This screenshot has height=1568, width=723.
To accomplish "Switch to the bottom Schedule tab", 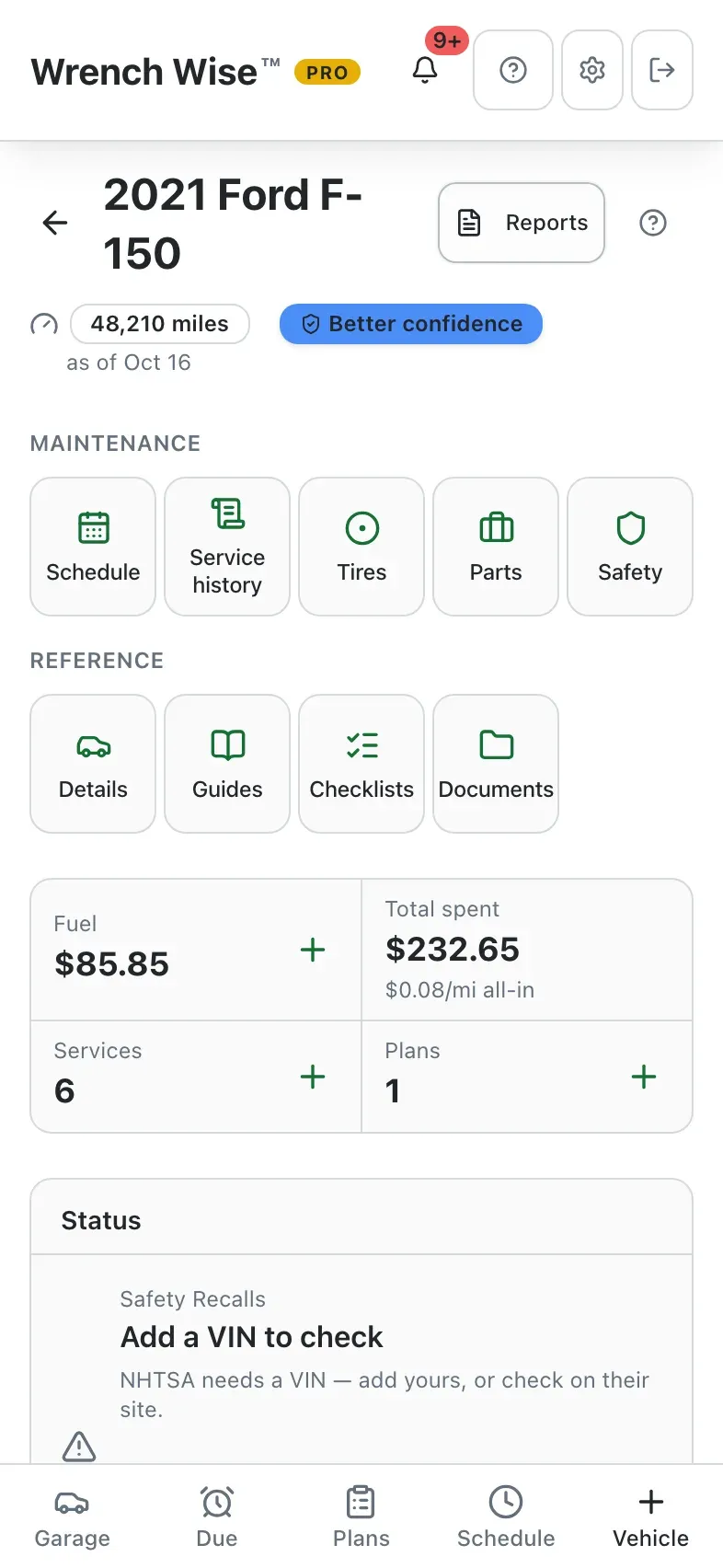I will click(x=506, y=1517).
